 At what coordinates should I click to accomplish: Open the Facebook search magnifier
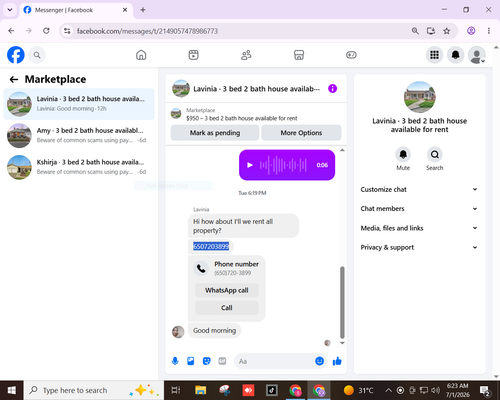37,55
